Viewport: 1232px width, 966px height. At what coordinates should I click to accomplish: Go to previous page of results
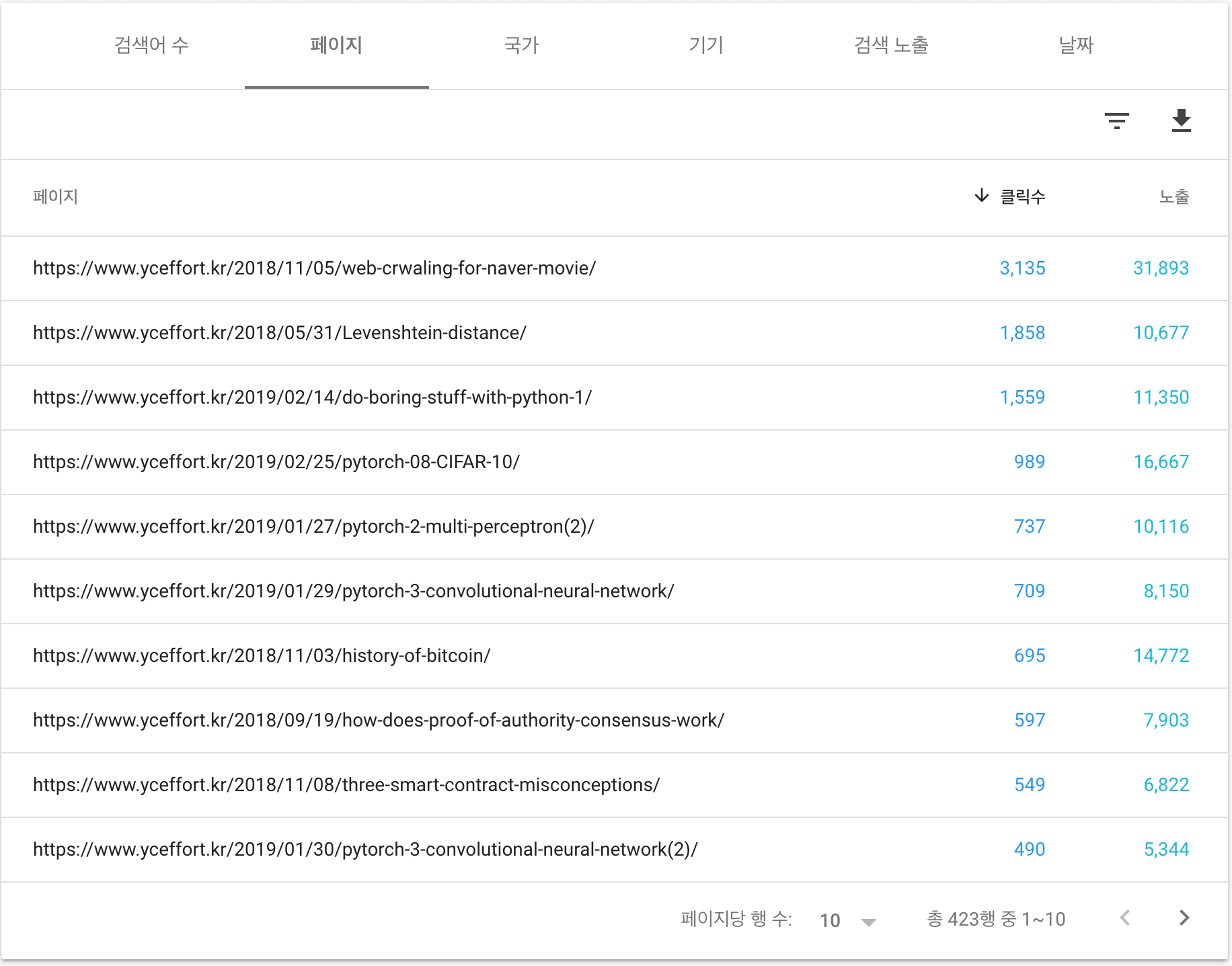[1125, 918]
